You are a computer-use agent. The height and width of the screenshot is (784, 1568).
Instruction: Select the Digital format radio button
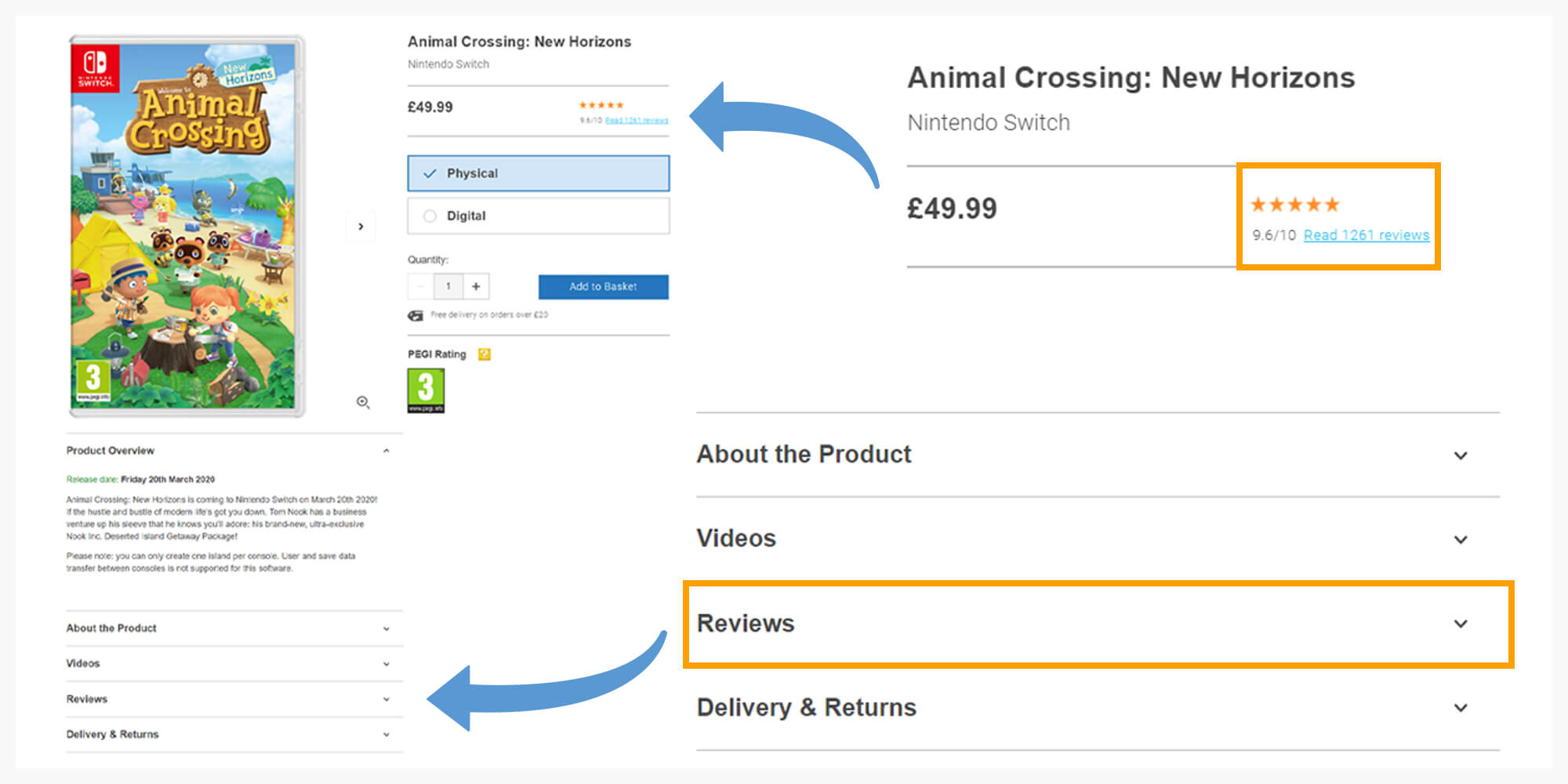(430, 216)
